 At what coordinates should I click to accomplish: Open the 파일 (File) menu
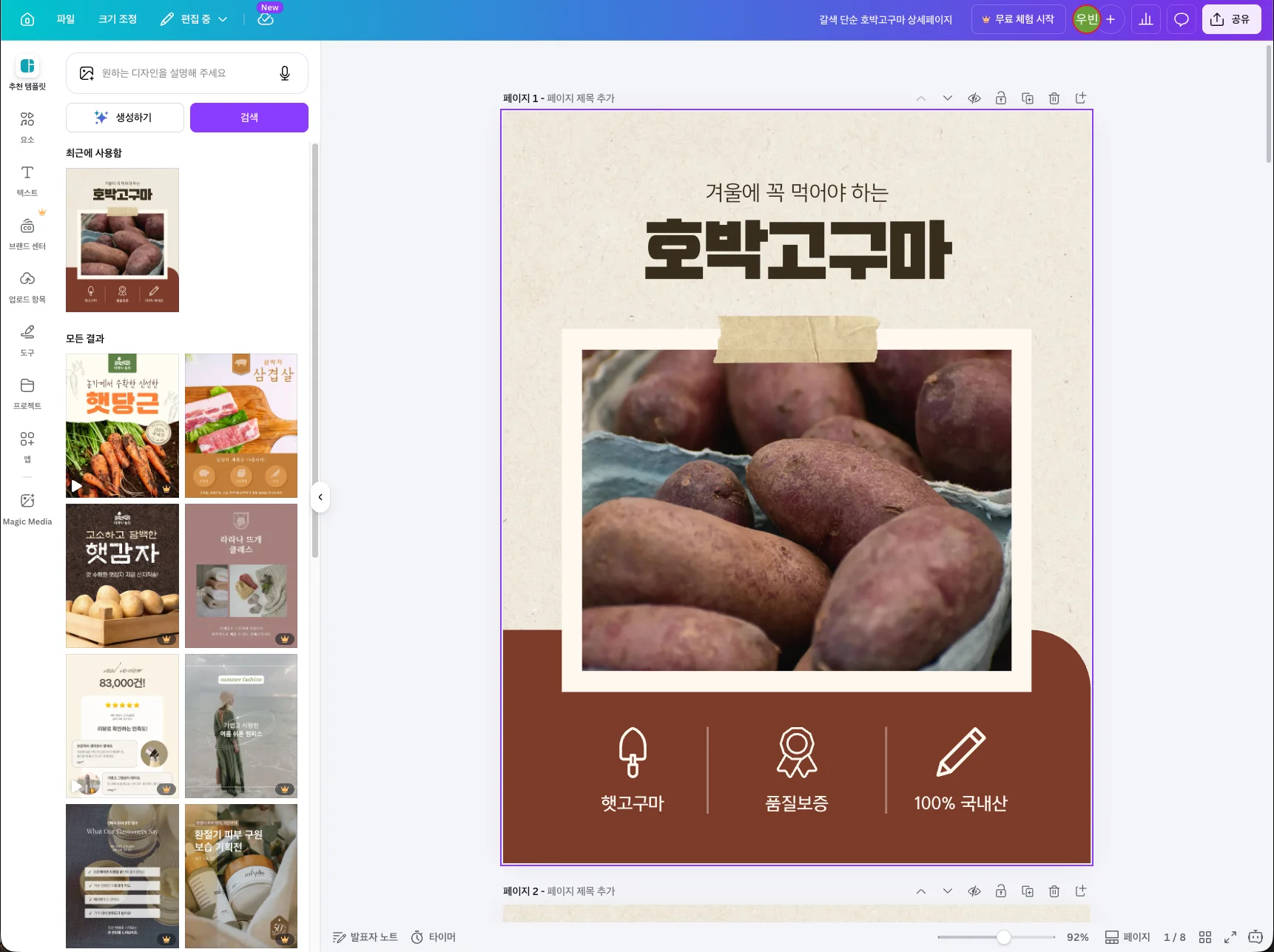click(x=66, y=19)
